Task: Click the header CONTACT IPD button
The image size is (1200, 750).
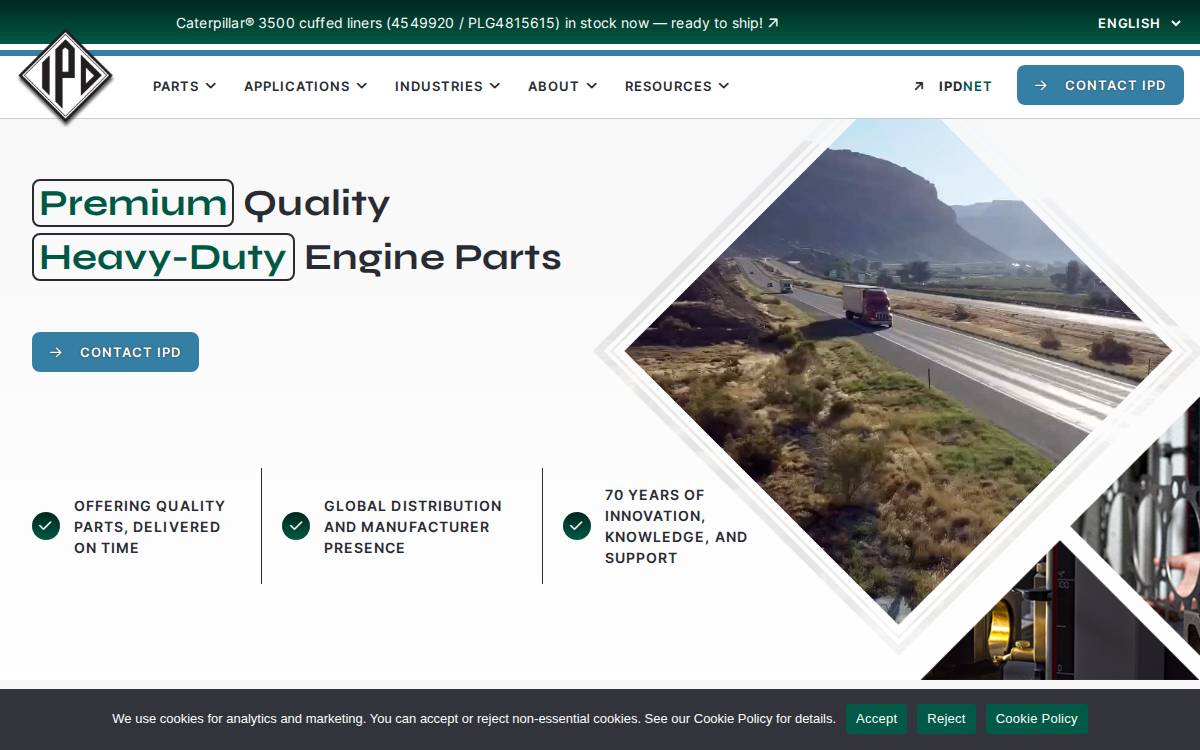Action: coord(1100,85)
